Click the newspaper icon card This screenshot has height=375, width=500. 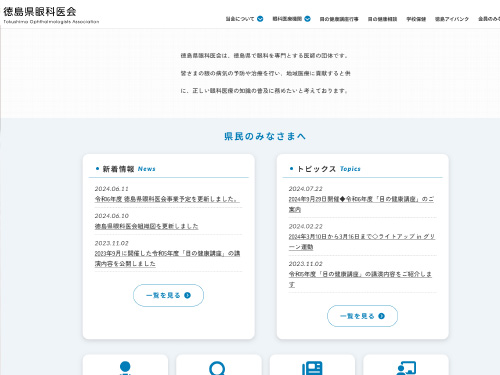[x=312, y=365]
